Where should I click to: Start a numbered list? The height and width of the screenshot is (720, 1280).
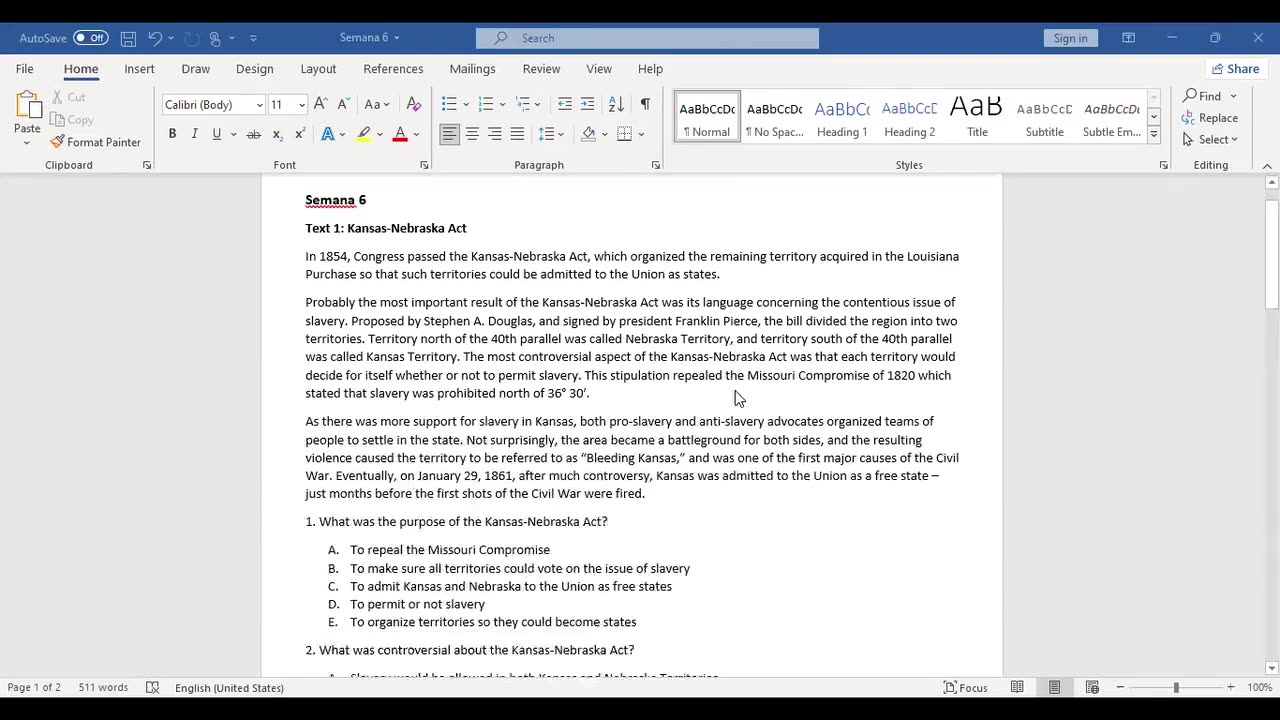[x=486, y=104]
